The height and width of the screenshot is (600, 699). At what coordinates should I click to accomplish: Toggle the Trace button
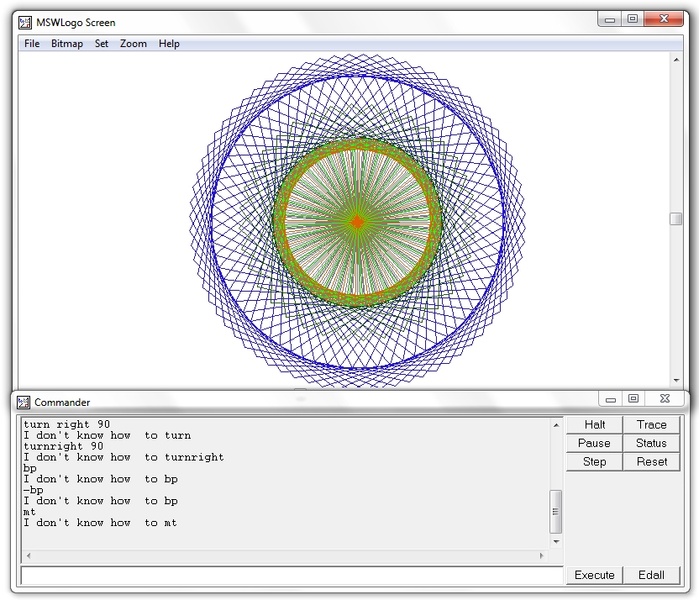click(x=651, y=425)
